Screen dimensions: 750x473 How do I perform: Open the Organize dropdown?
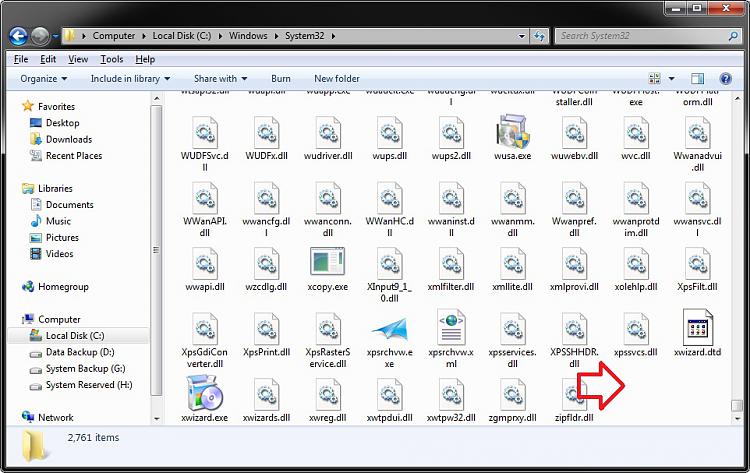point(44,78)
